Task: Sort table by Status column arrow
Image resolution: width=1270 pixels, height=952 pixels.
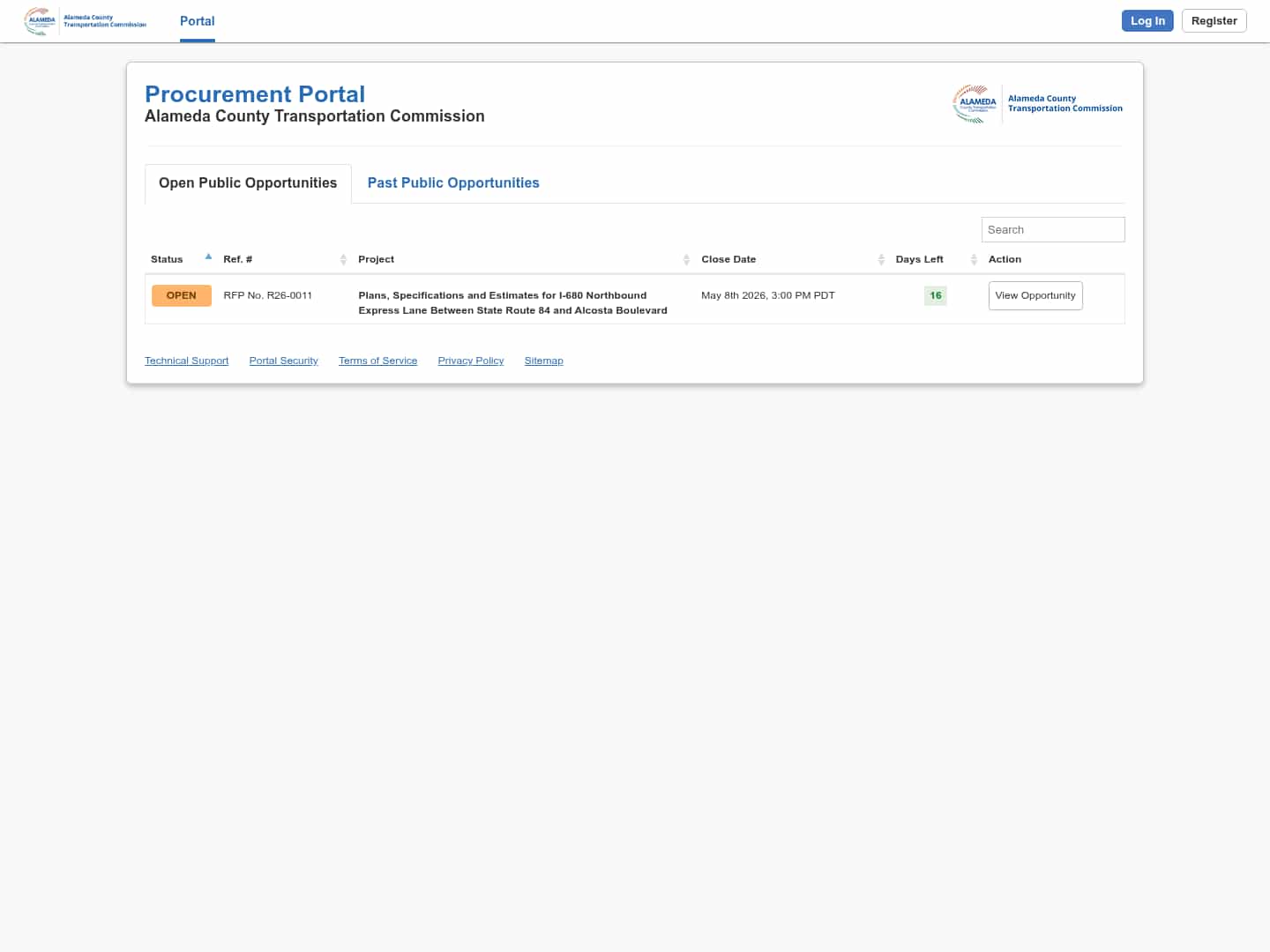Action: [208, 257]
